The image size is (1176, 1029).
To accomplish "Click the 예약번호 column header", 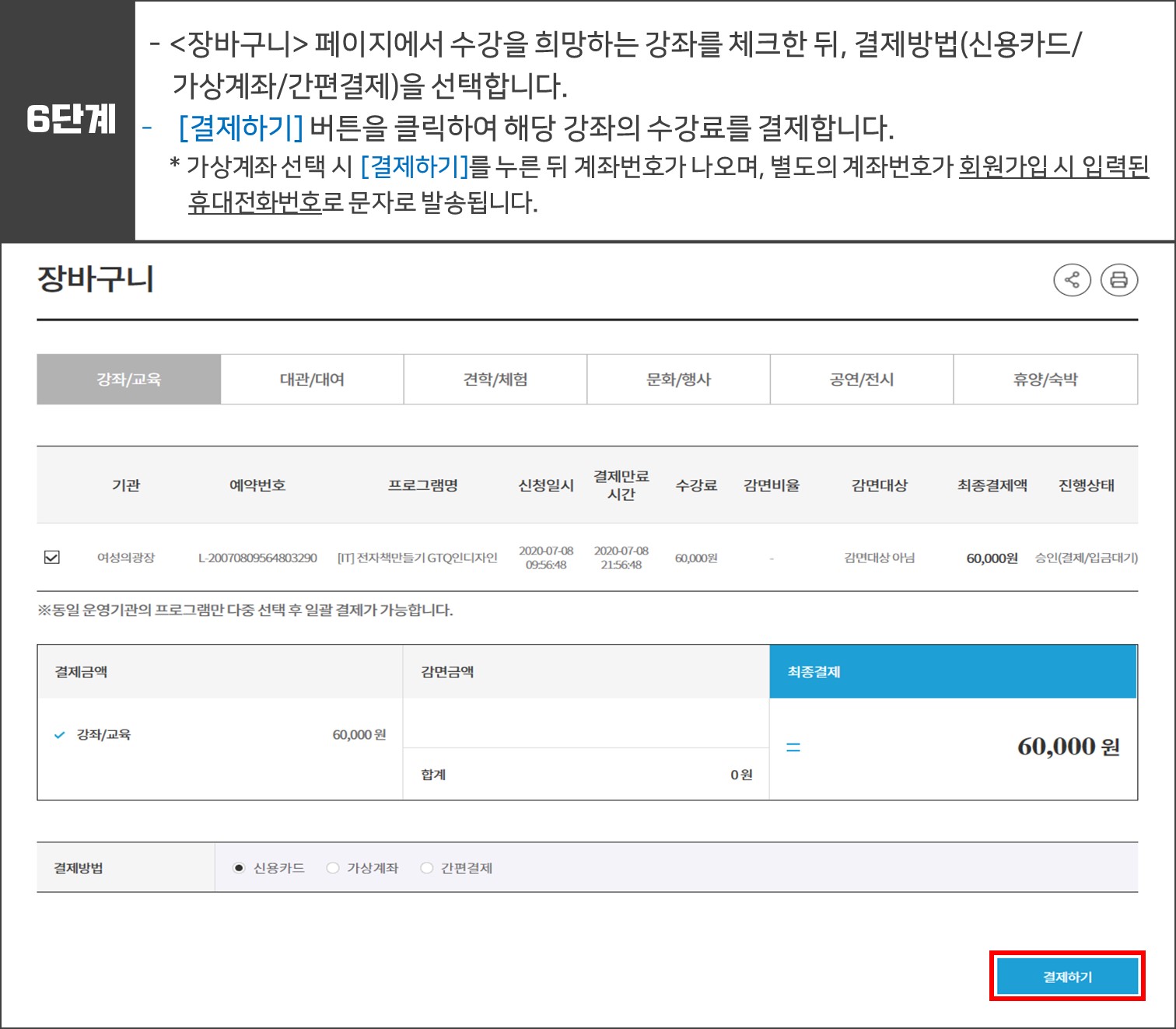I will 257,485.
